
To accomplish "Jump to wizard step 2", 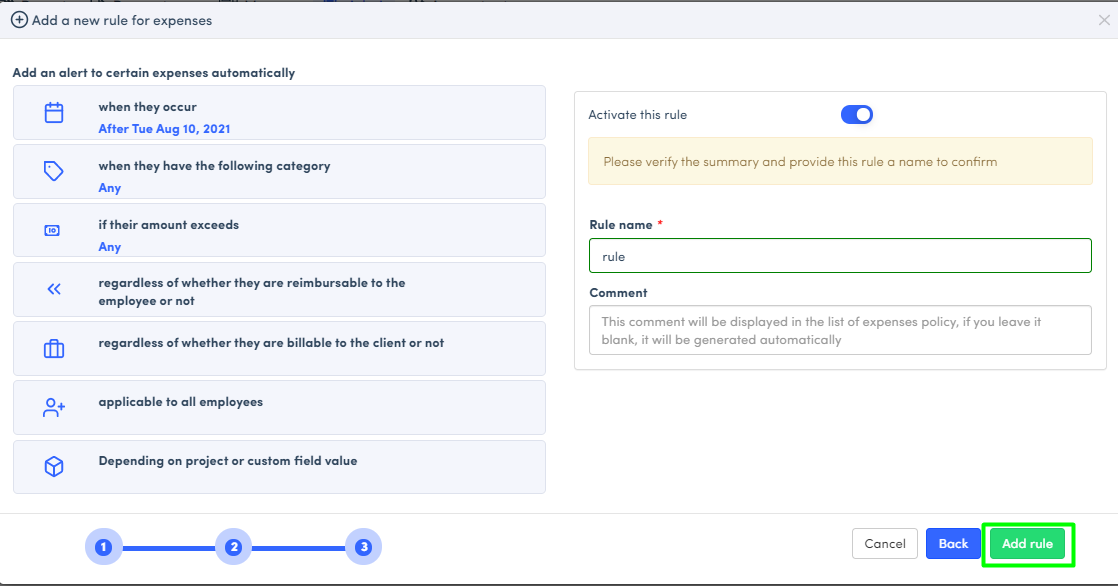I will click(233, 547).
